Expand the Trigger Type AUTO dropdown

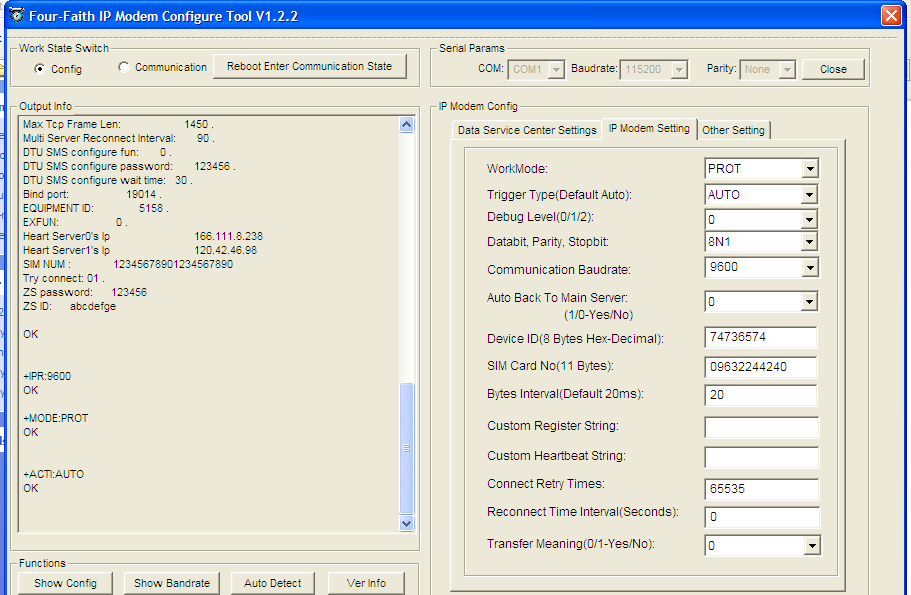tap(809, 195)
